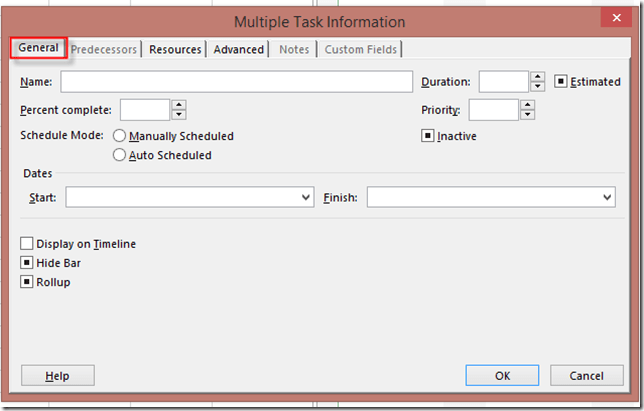This screenshot has height=411, width=644.
Task: Open the Advanced tab
Action: pyautogui.click(x=239, y=49)
